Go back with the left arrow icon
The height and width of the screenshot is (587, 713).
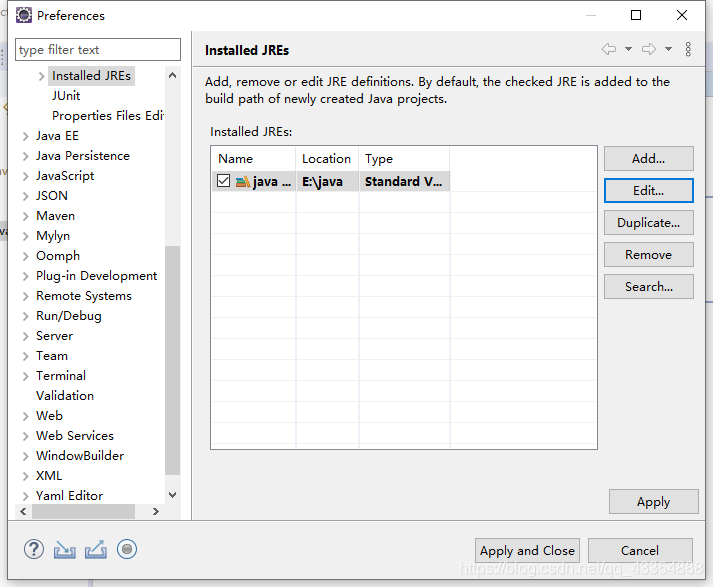pos(609,49)
